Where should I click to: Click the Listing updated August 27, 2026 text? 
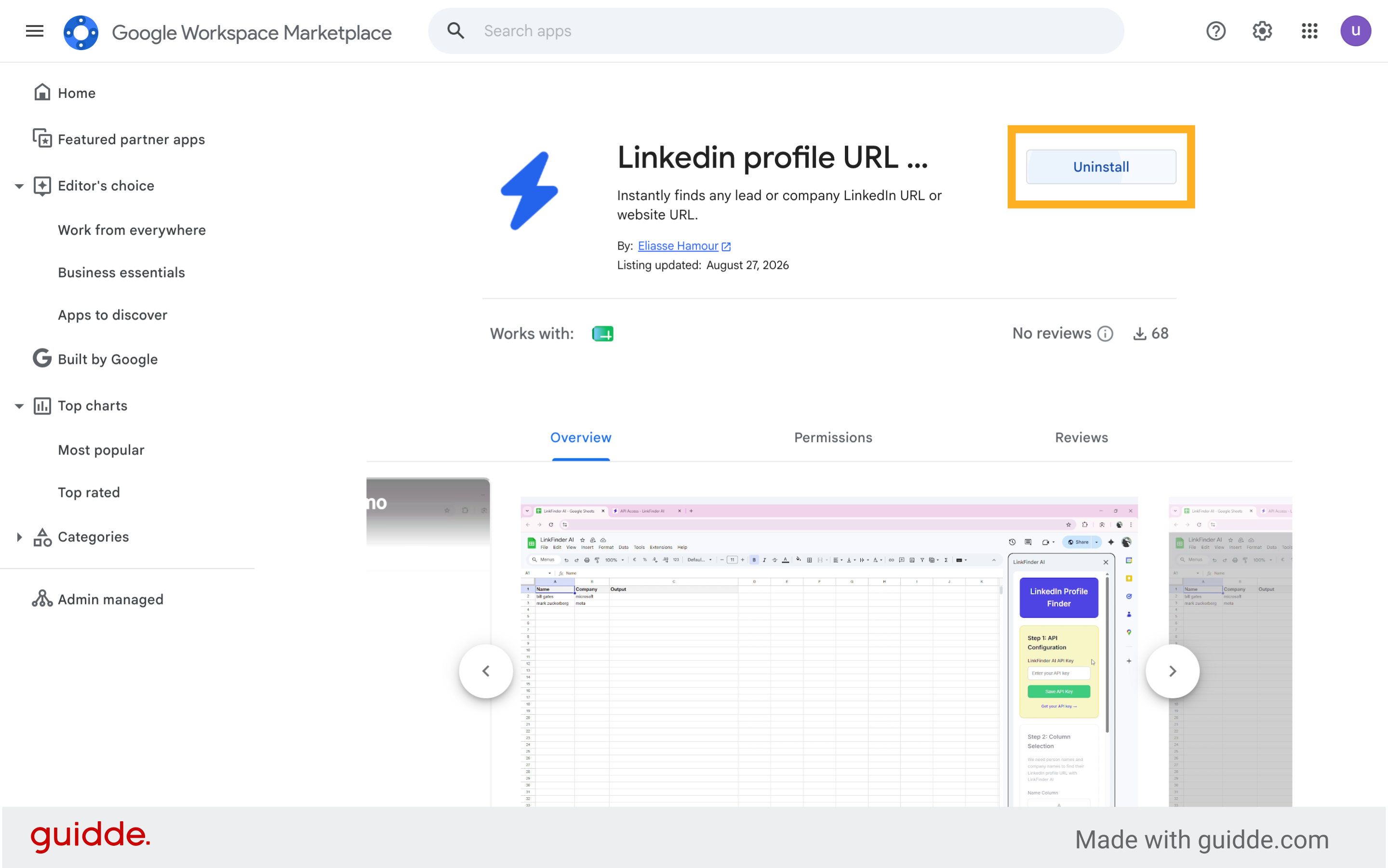coord(703,265)
